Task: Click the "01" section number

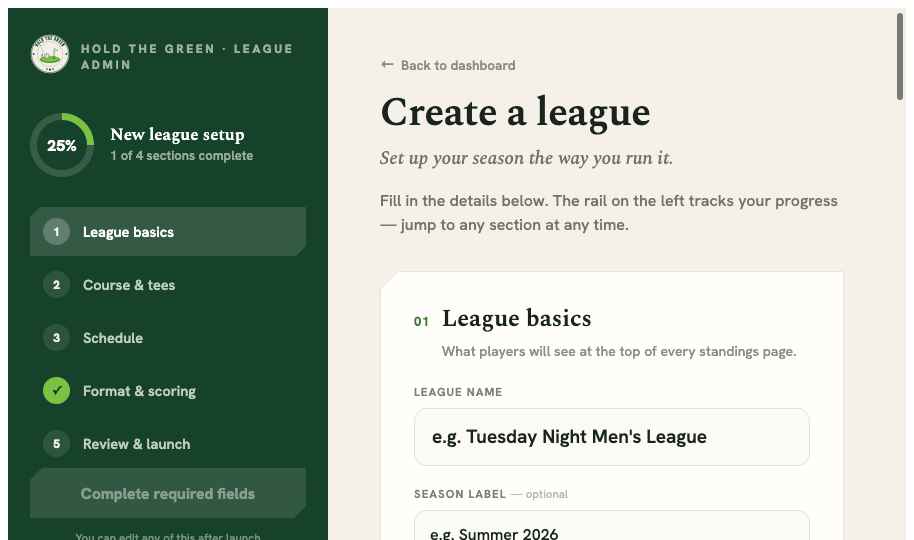Action: [421, 321]
